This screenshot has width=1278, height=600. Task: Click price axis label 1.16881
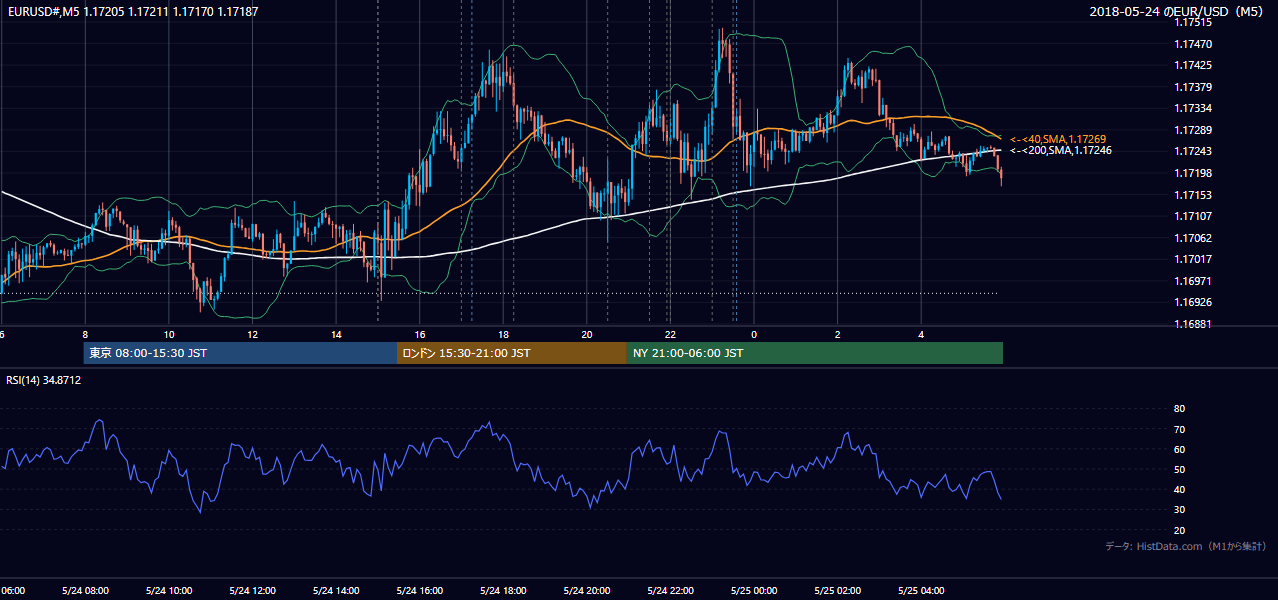(1193, 324)
